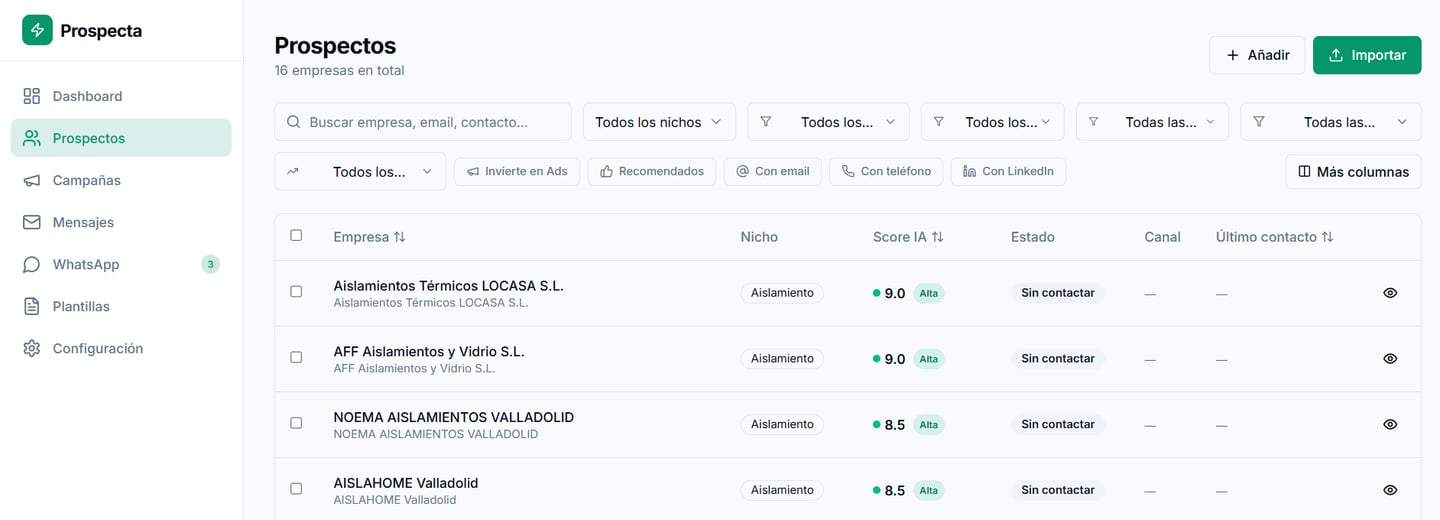Click the 8.5 score in NOEMA row
The width and height of the screenshot is (1440, 520).
(895, 425)
